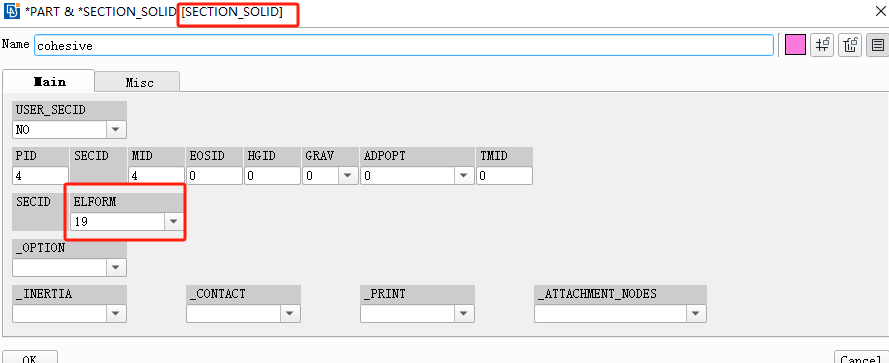Click the pink part color swatch
Image resolution: width=889 pixels, height=363 pixels.
(x=795, y=45)
